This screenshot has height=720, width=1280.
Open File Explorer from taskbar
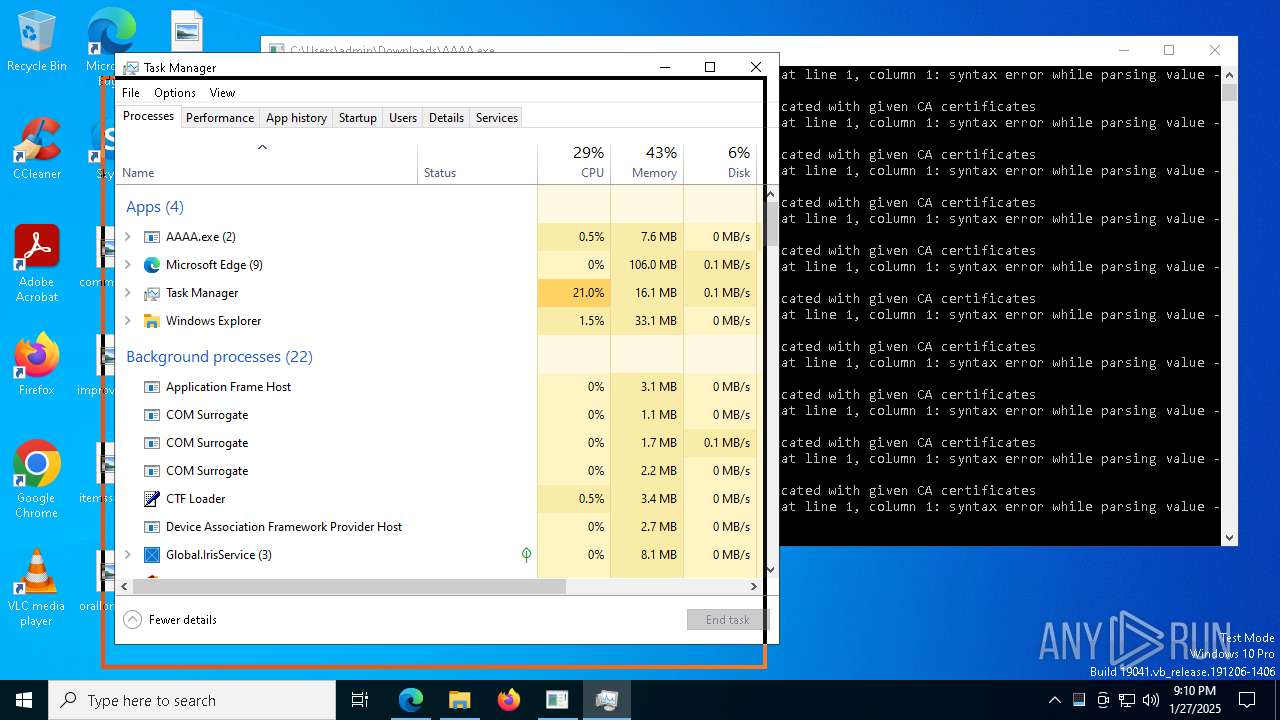pyautogui.click(x=460, y=700)
